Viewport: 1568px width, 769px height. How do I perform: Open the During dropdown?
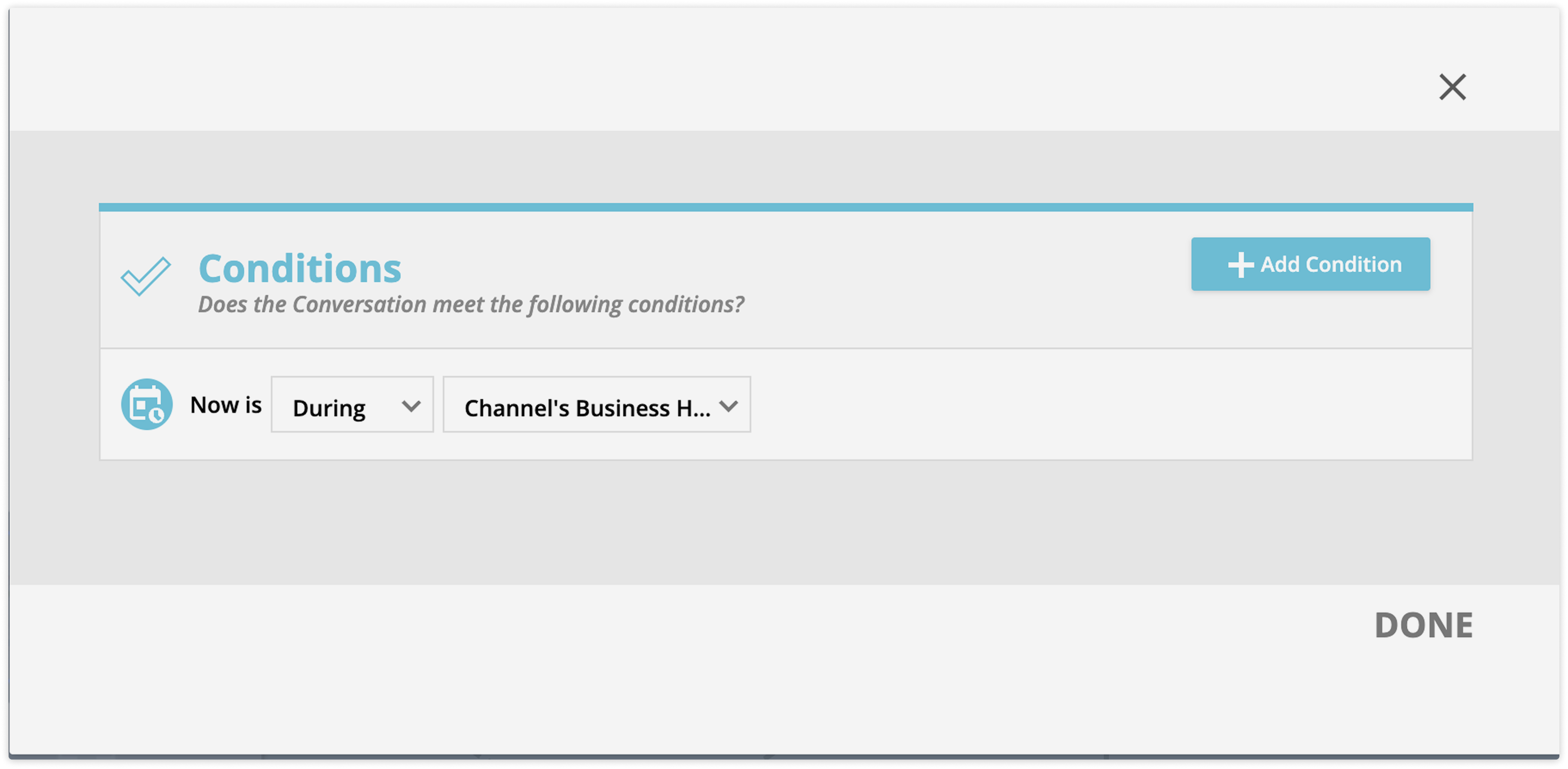[352, 405]
